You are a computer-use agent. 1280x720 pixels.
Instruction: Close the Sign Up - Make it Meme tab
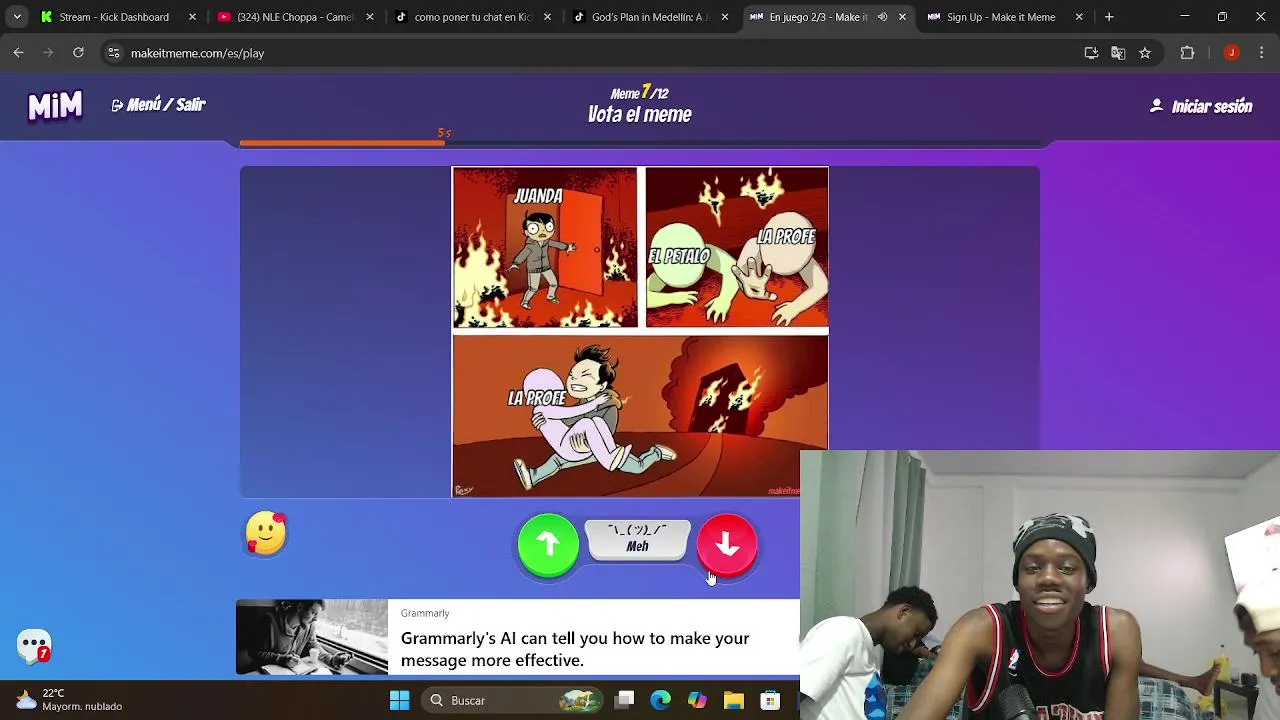(x=1079, y=17)
